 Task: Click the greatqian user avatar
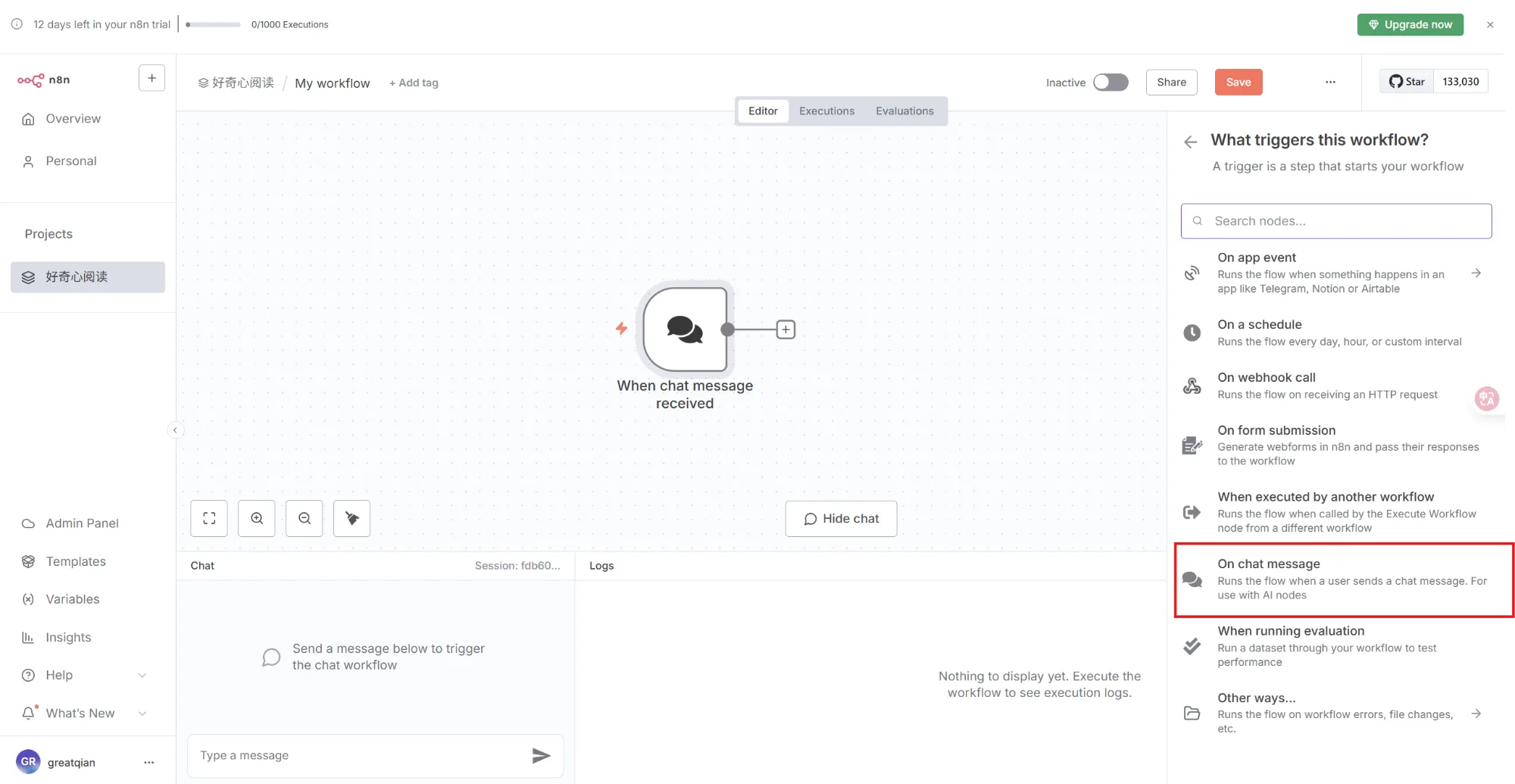(x=28, y=762)
